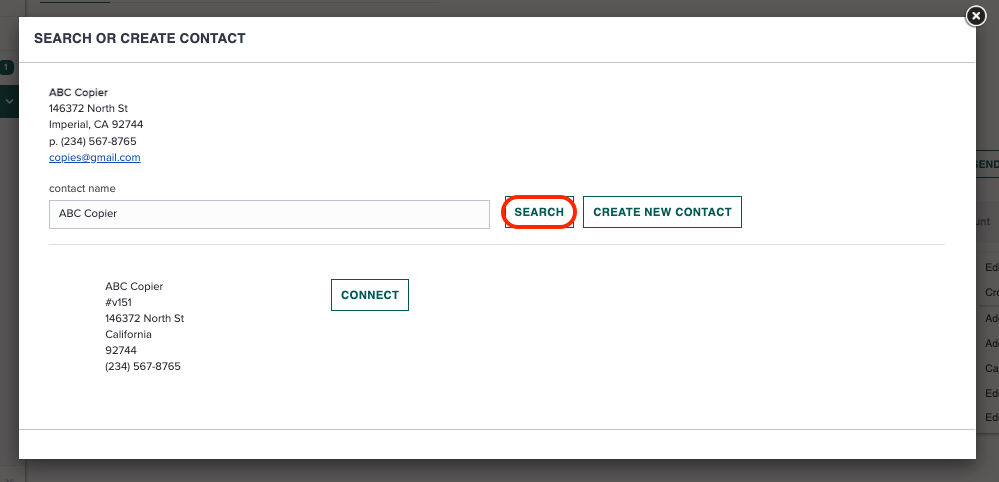
Task: Click California in the search result
Action: [x=128, y=334]
